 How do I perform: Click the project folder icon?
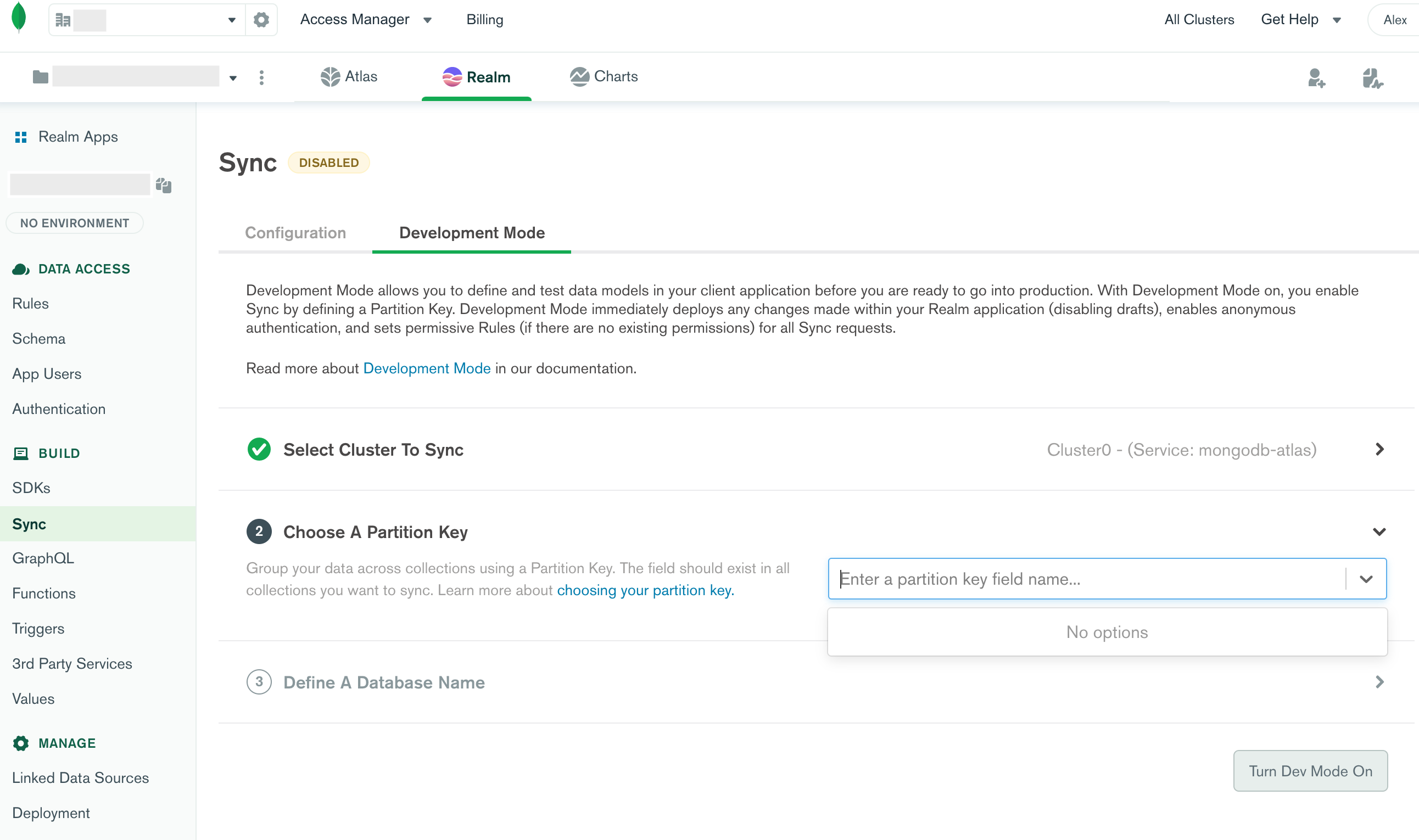[x=40, y=77]
